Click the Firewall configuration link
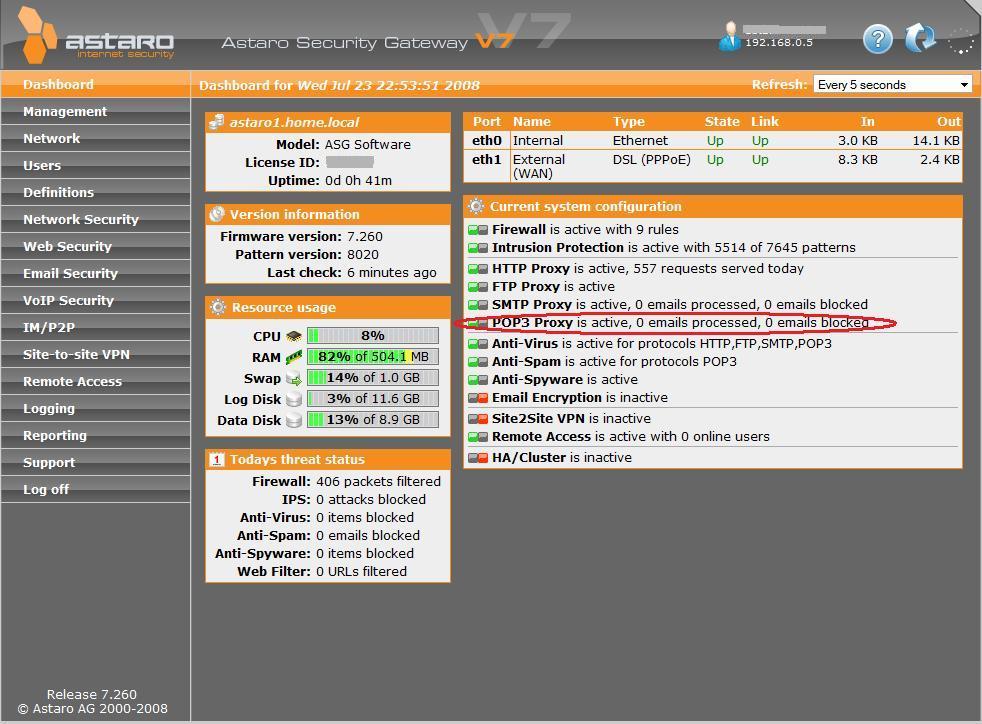The height and width of the screenshot is (724, 982). pyautogui.click(x=519, y=229)
